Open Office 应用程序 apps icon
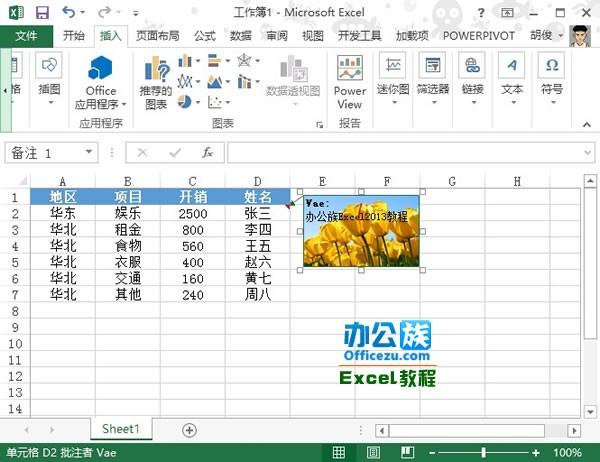This screenshot has height=462, width=600. point(100,82)
